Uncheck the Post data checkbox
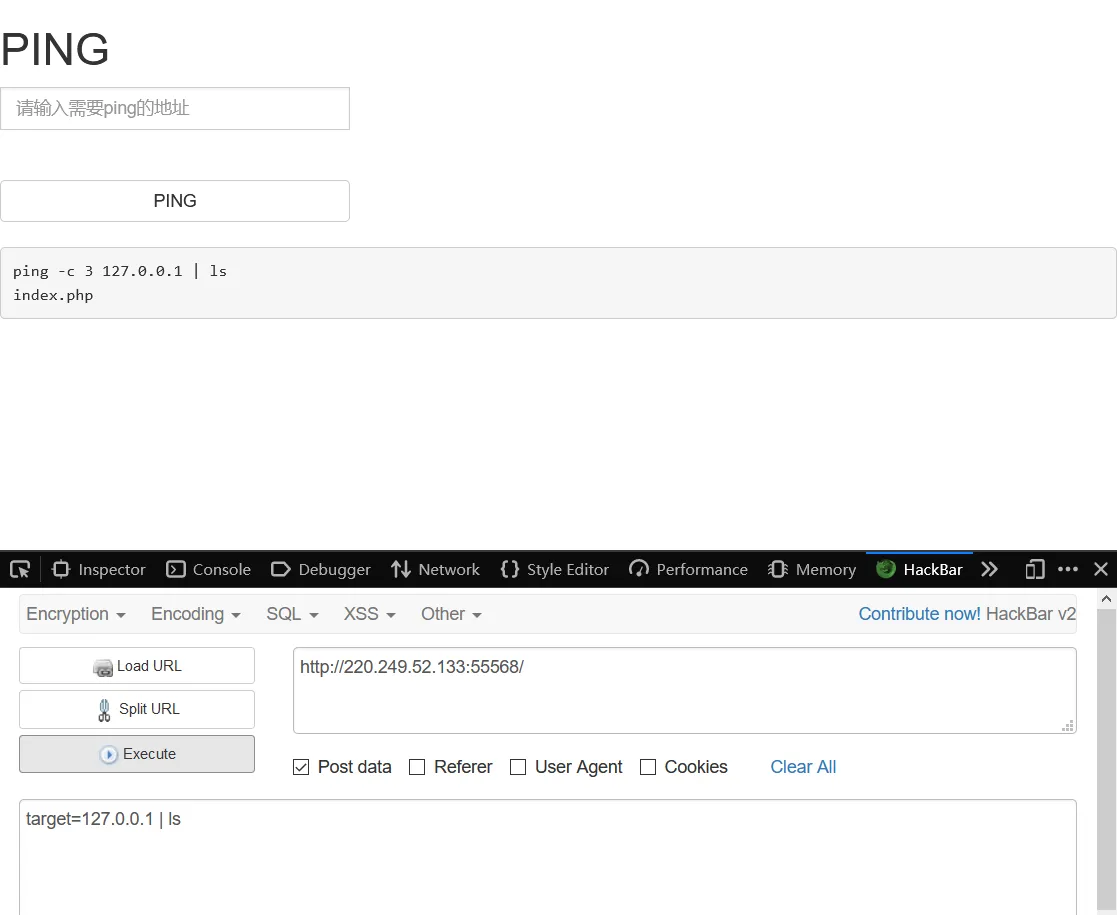Image resolution: width=1117 pixels, height=915 pixels. click(x=301, y=767)
